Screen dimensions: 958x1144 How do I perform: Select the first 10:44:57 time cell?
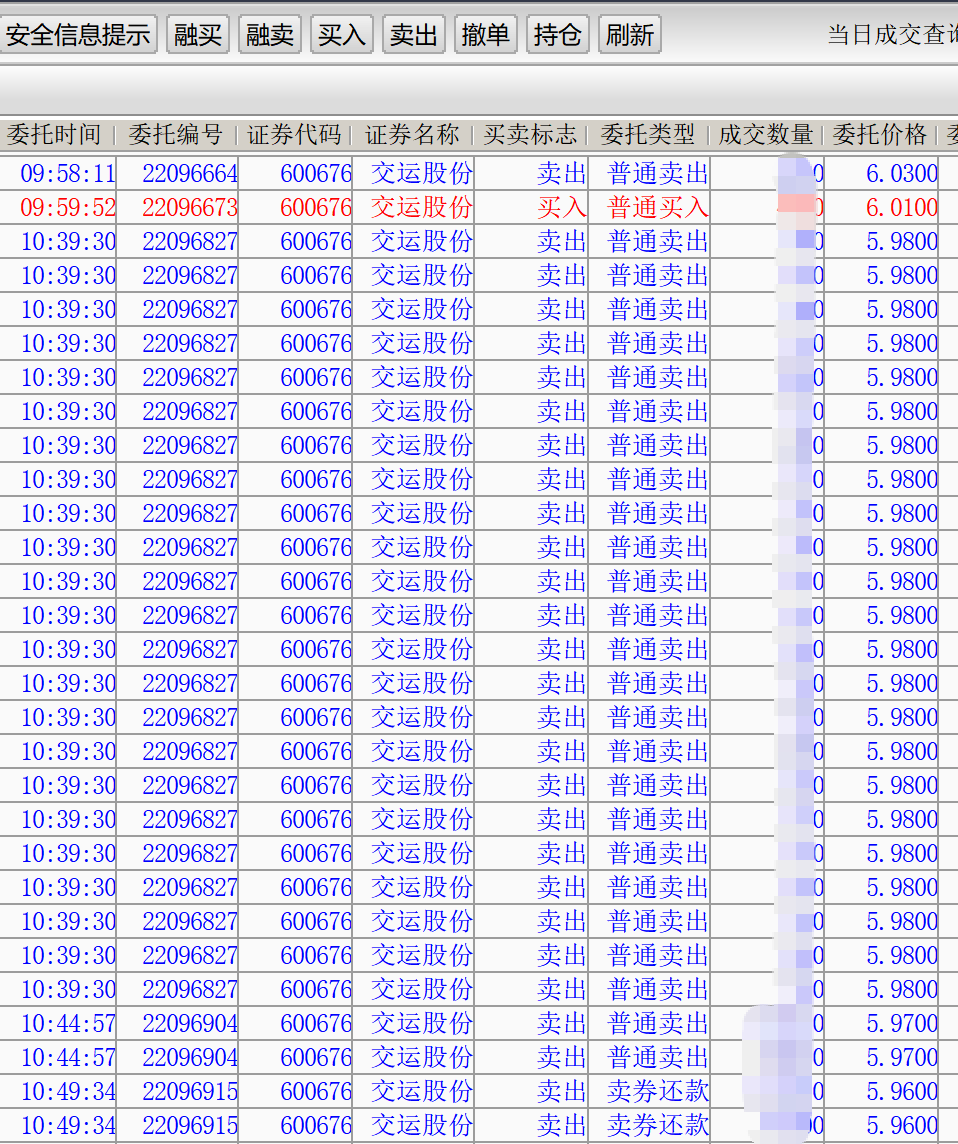[x=68, y=1024]
